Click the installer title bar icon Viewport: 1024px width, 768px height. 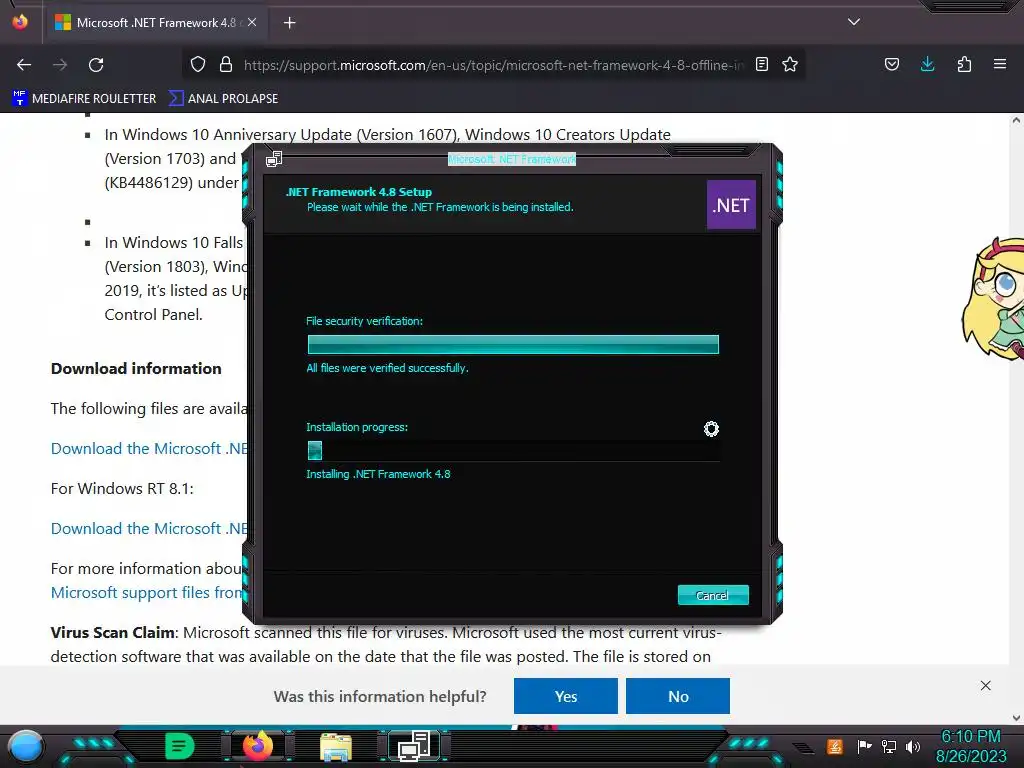[274, 159]
